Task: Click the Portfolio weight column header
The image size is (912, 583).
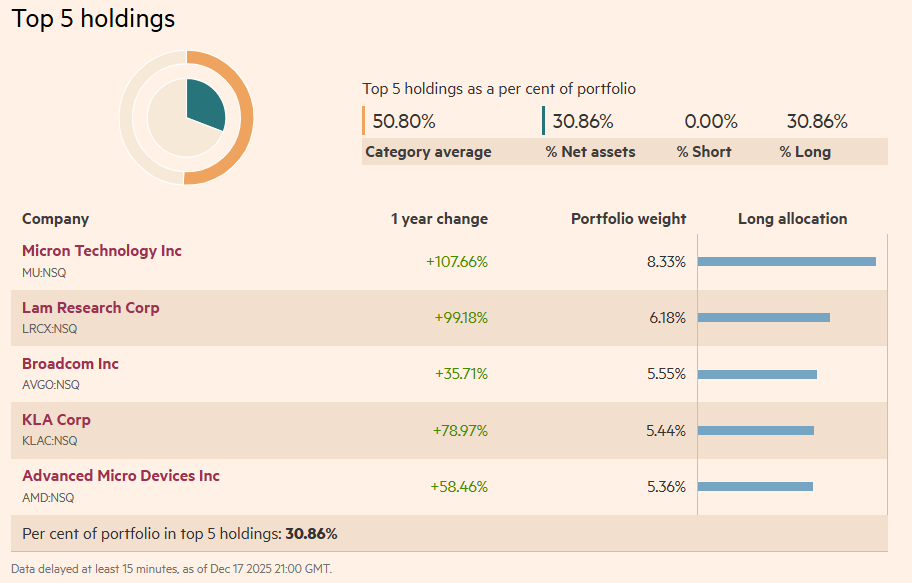Action: (628, 219)
